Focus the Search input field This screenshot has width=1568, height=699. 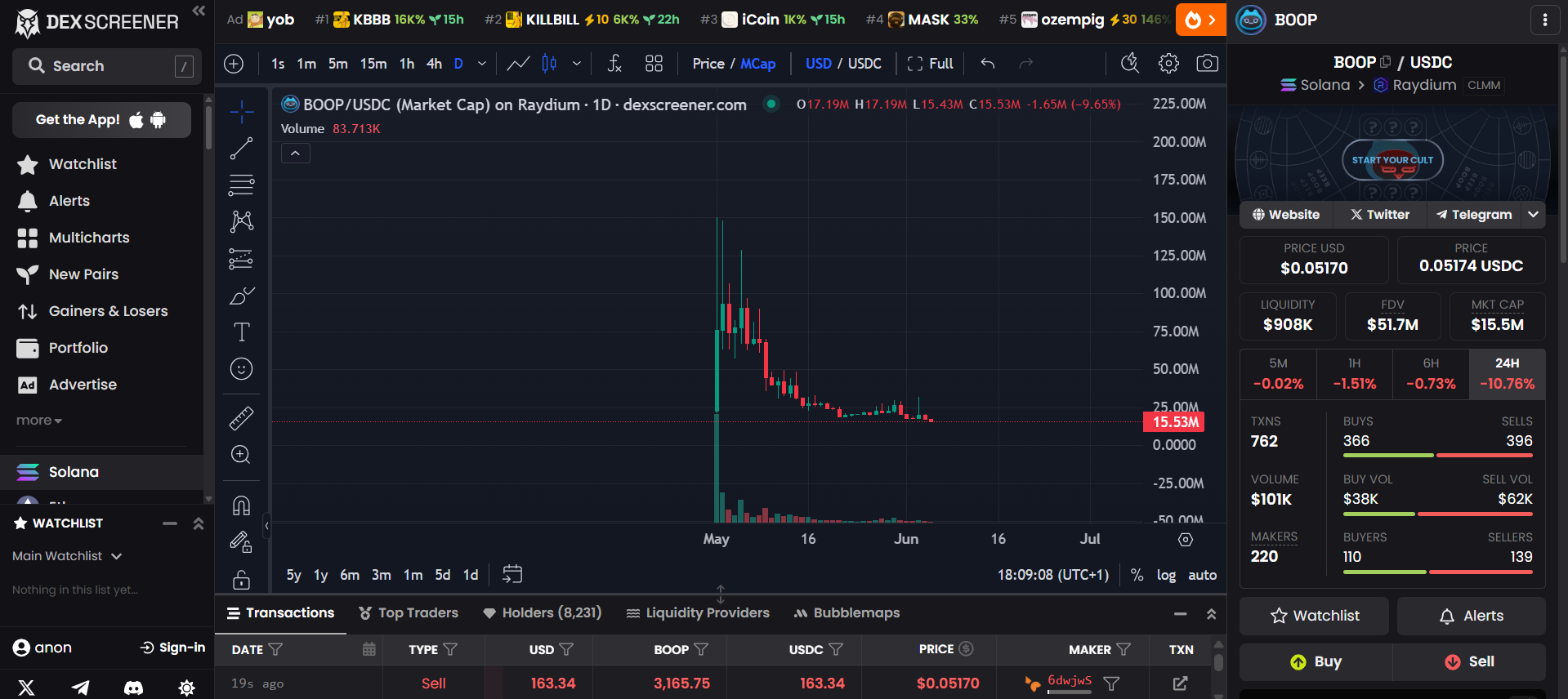click(x=107, y=66)
